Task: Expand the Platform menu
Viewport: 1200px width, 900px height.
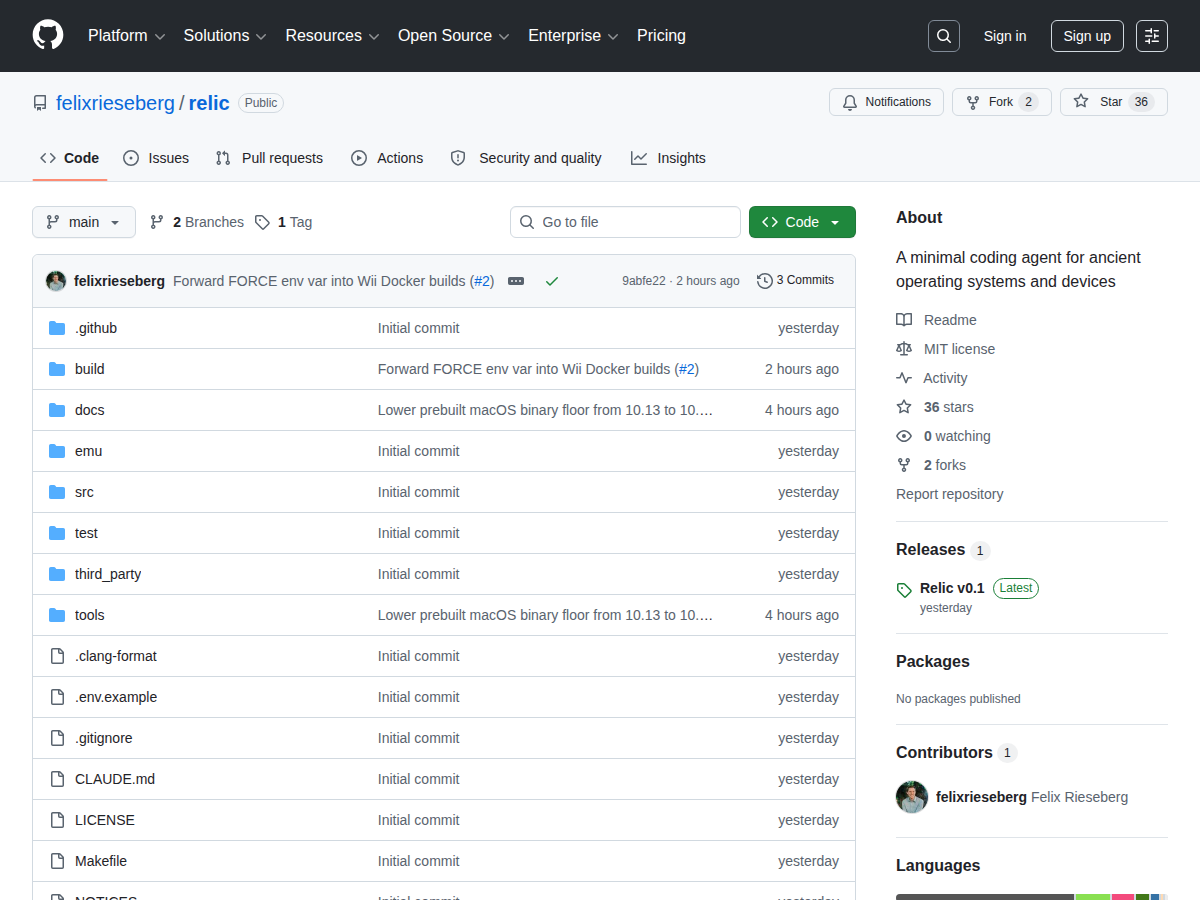Action: (x=126, y=36)
